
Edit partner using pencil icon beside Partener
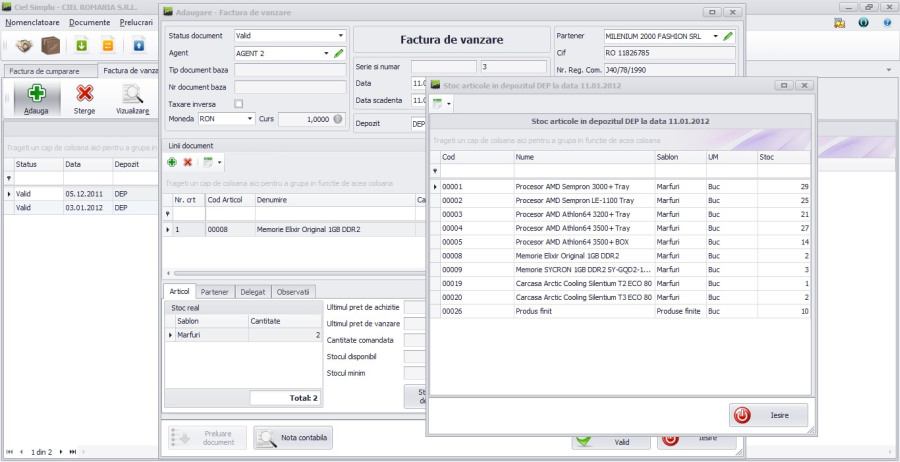(728, 36)
